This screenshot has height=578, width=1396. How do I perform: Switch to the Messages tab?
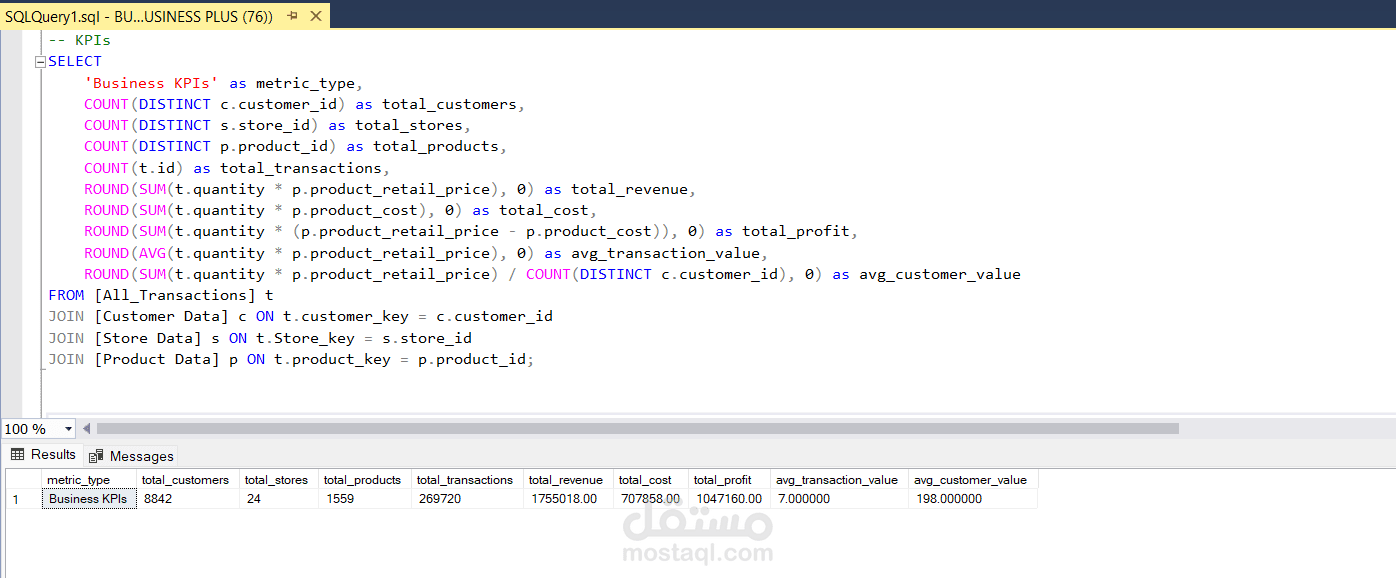tap(131, 456)
